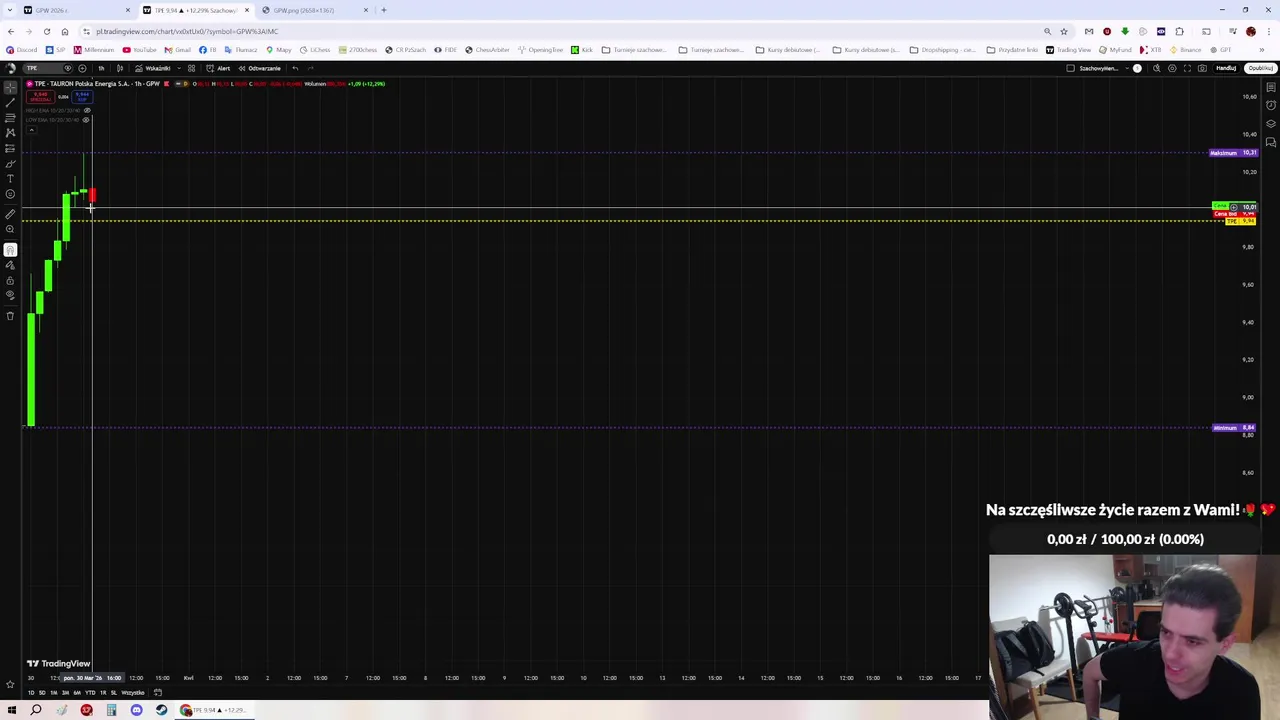Click the undo arrow in the toolbar
The width and height of the screenshot is (1280, 720).
pos(295,68)
